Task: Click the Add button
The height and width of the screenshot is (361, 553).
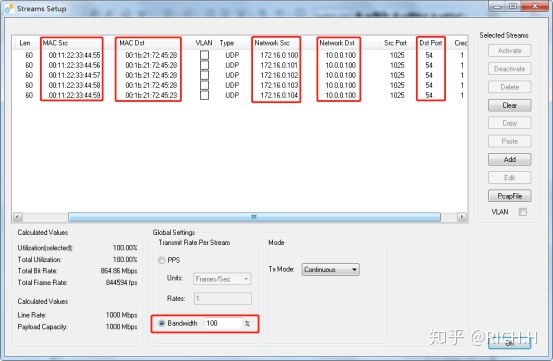Action: click(x=510, y=160)
